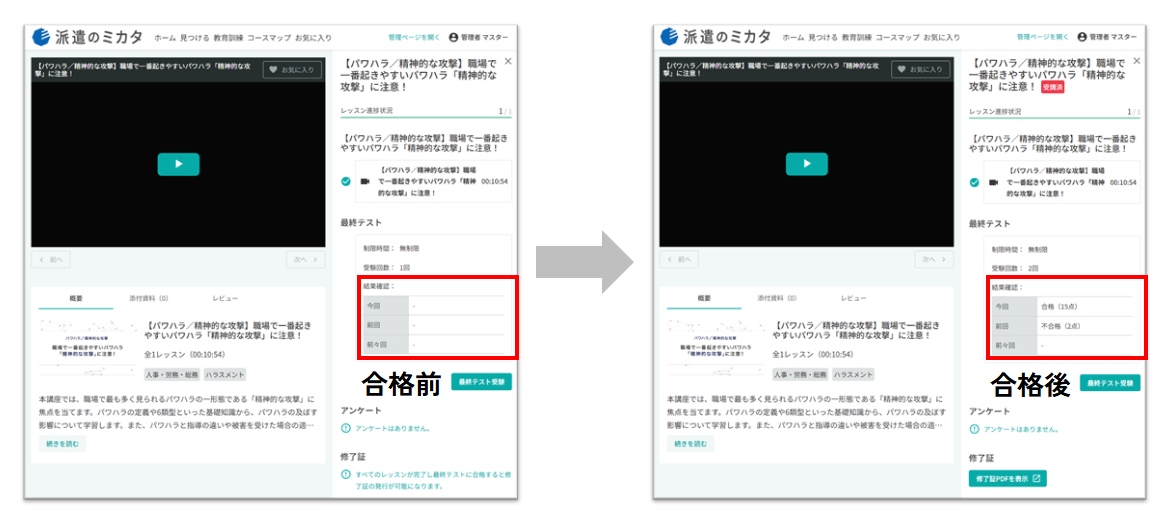Click ハラスメント tag in 合格前 screen
This screenshot has height=523, width=1174.
(x=225, y=375)
